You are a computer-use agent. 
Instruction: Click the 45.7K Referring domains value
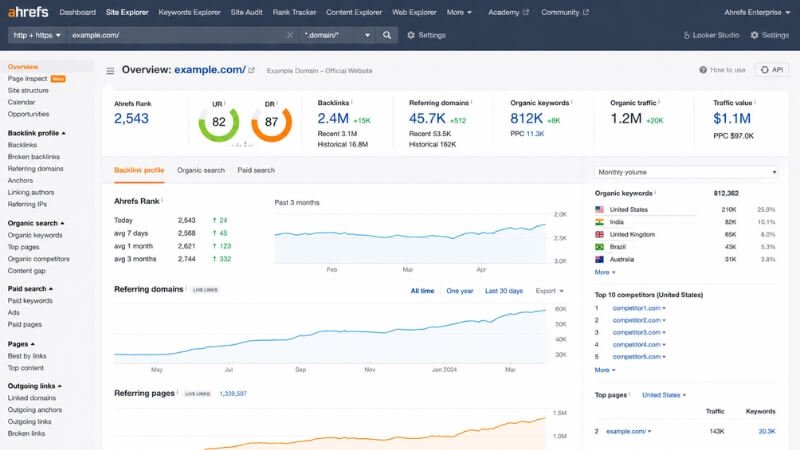[x=427, y=118]
